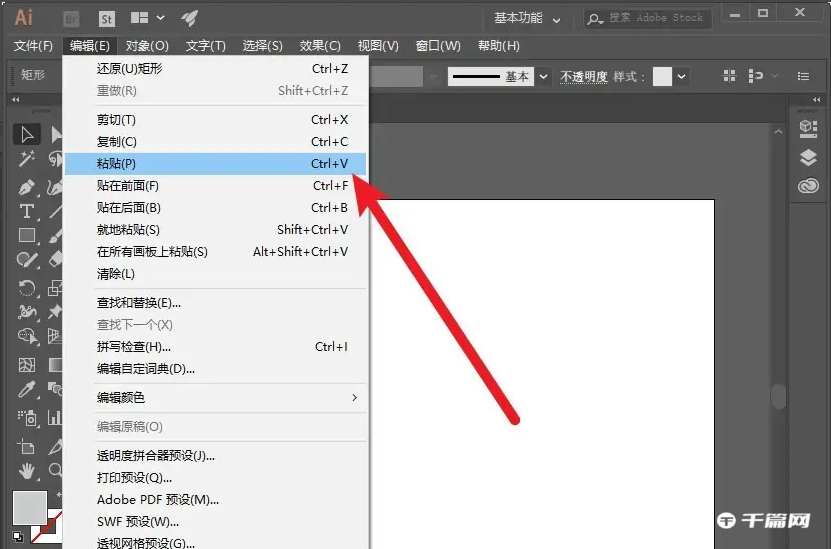Open the 帮助(H) menu
This screenshot has width=831, height=549.
[x=499, y=46]
